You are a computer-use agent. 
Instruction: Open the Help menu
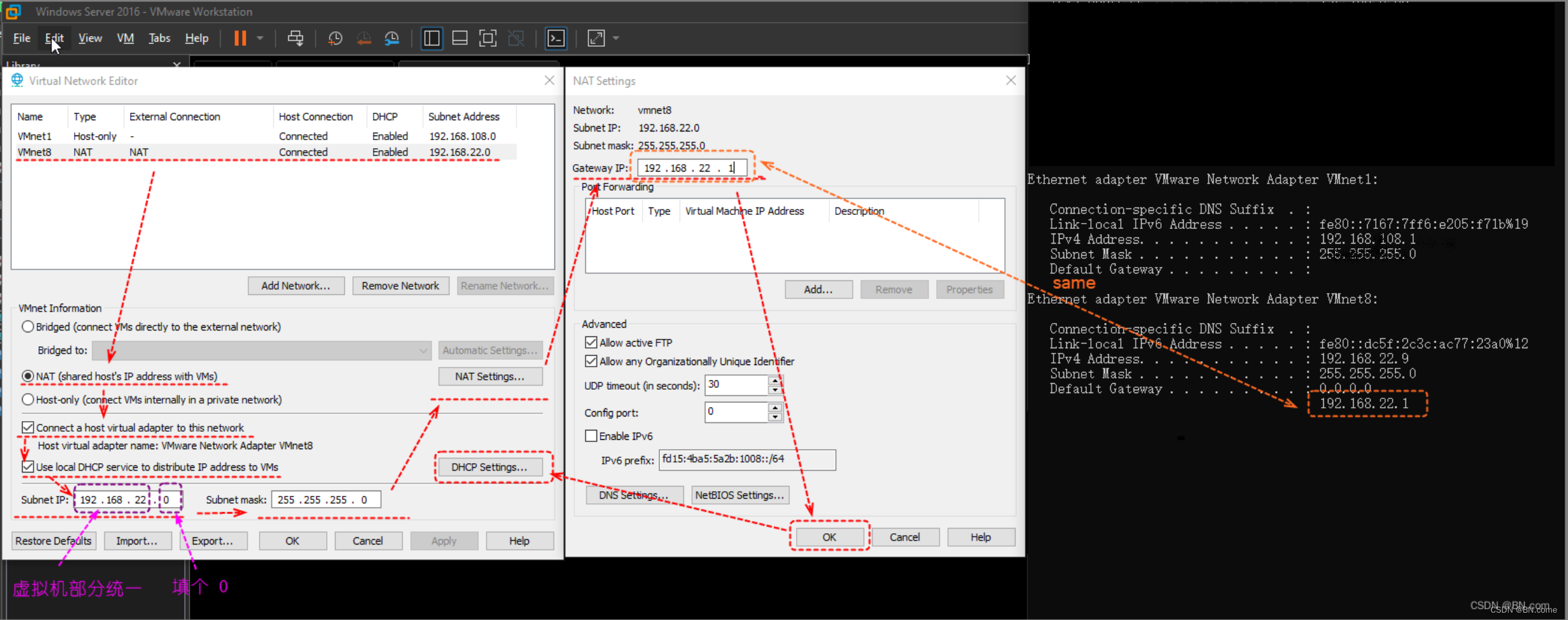197,38
